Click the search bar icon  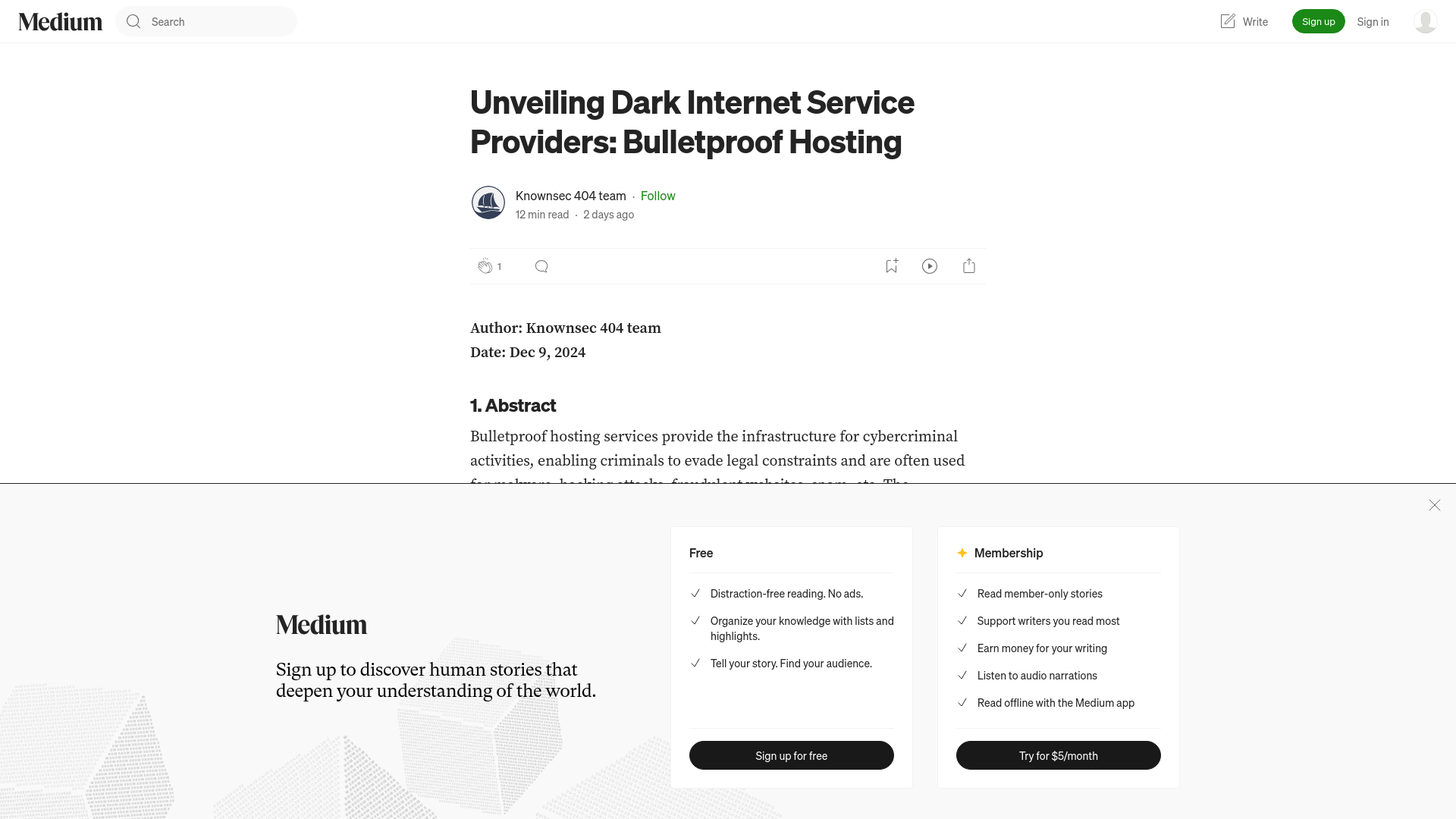[x=133, y=21]
